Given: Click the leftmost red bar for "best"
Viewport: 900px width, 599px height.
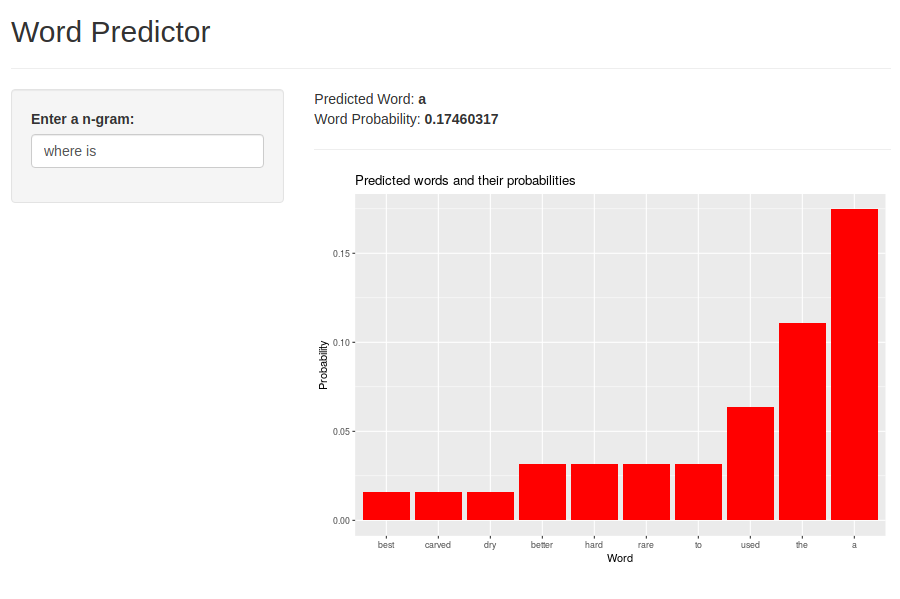Looking at the screenshot, I should 386,506.
